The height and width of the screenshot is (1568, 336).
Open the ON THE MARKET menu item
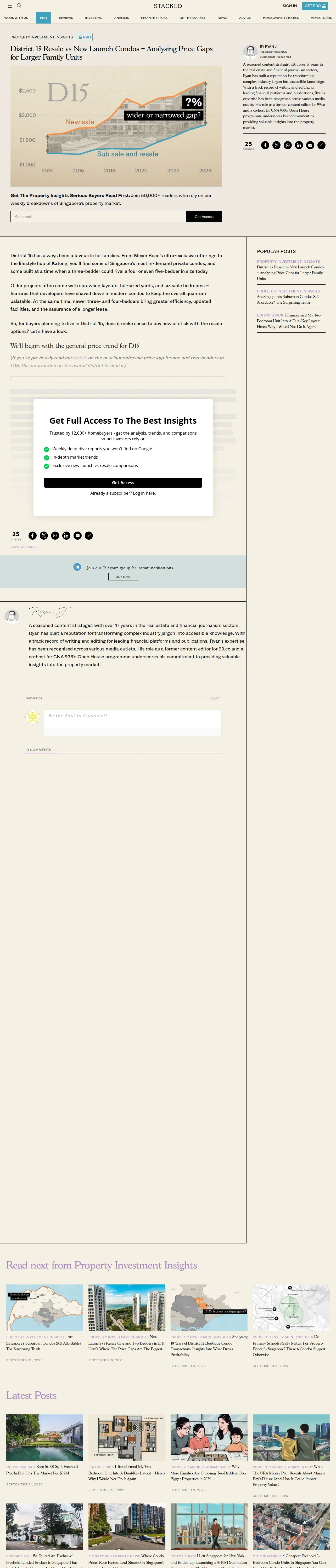click(x=192, y=18)
